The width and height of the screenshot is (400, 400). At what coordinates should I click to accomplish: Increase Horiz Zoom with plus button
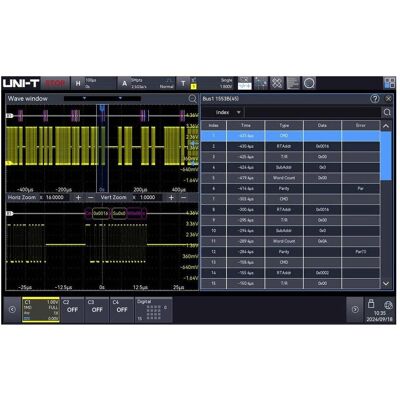[78, 198]
